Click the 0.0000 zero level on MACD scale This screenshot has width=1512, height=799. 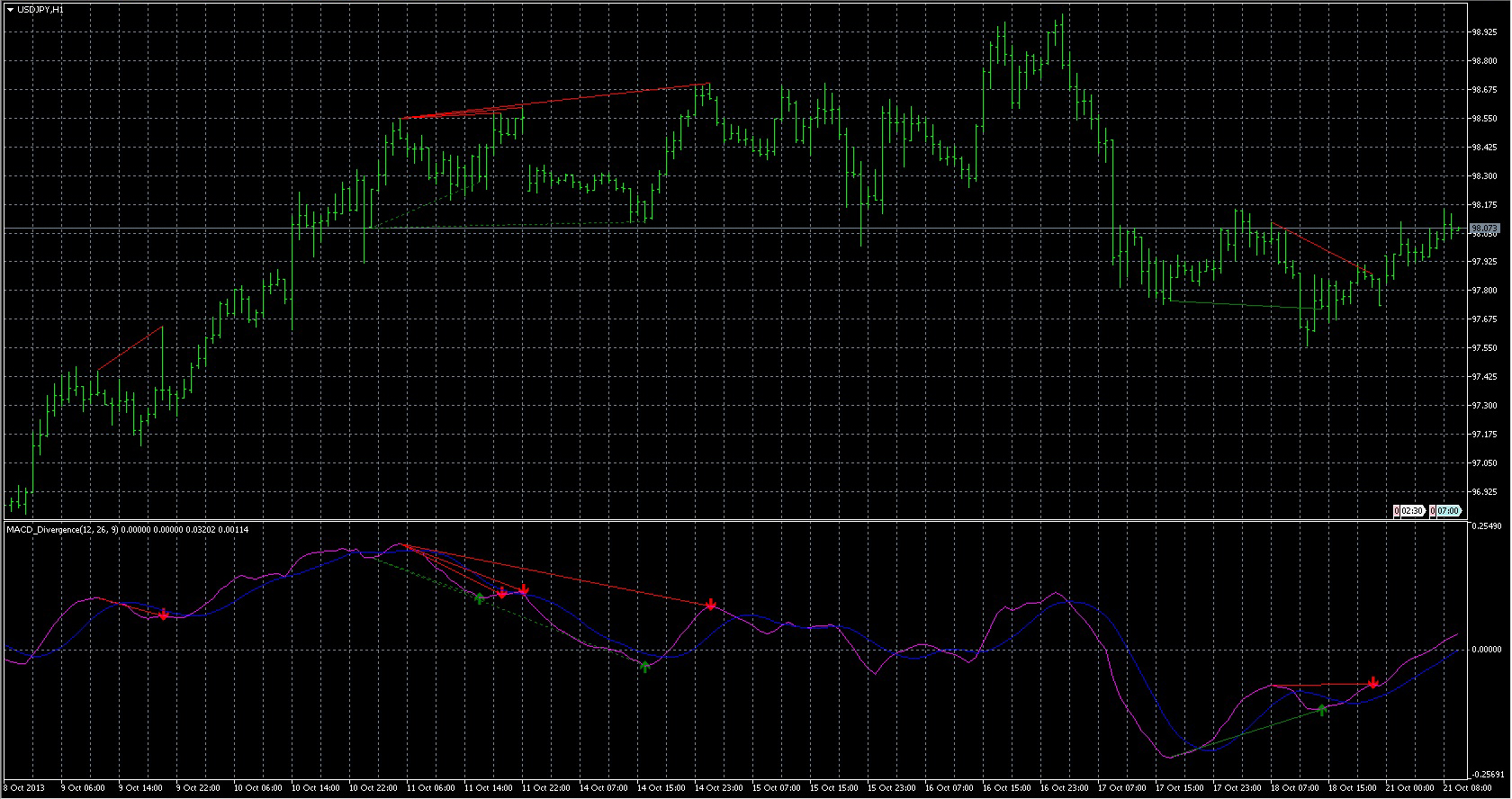click(1487, 649)
